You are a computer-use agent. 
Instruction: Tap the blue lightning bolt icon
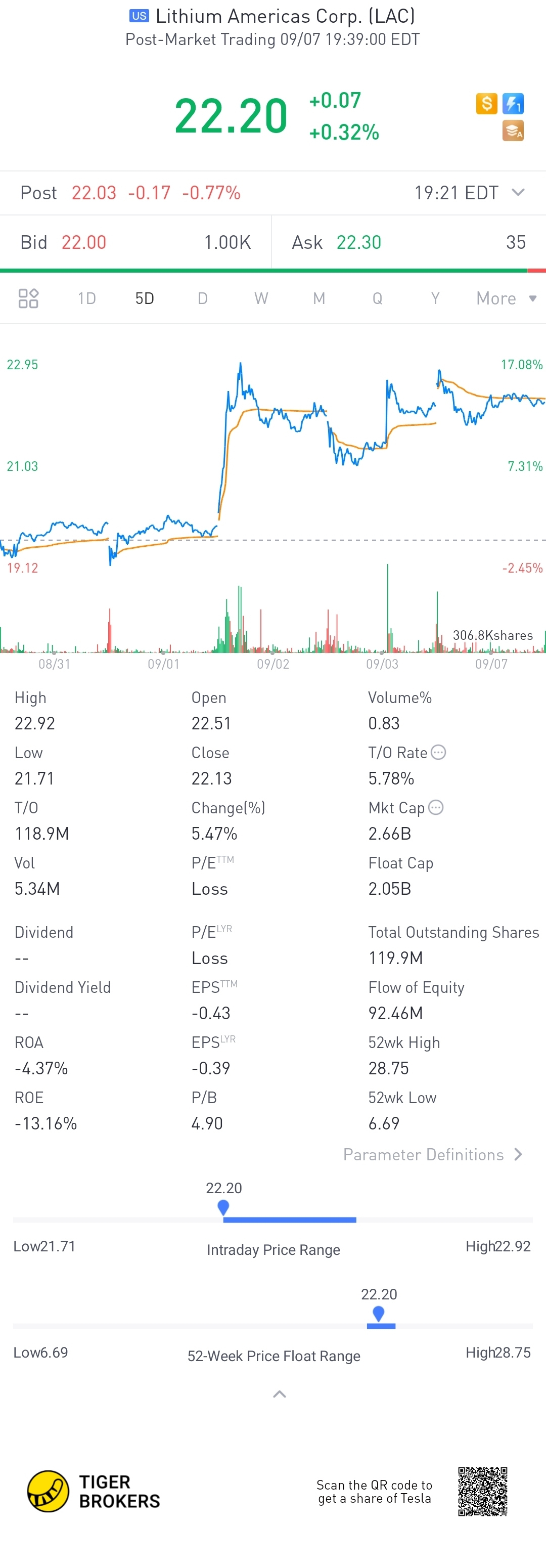pos(513,104)
